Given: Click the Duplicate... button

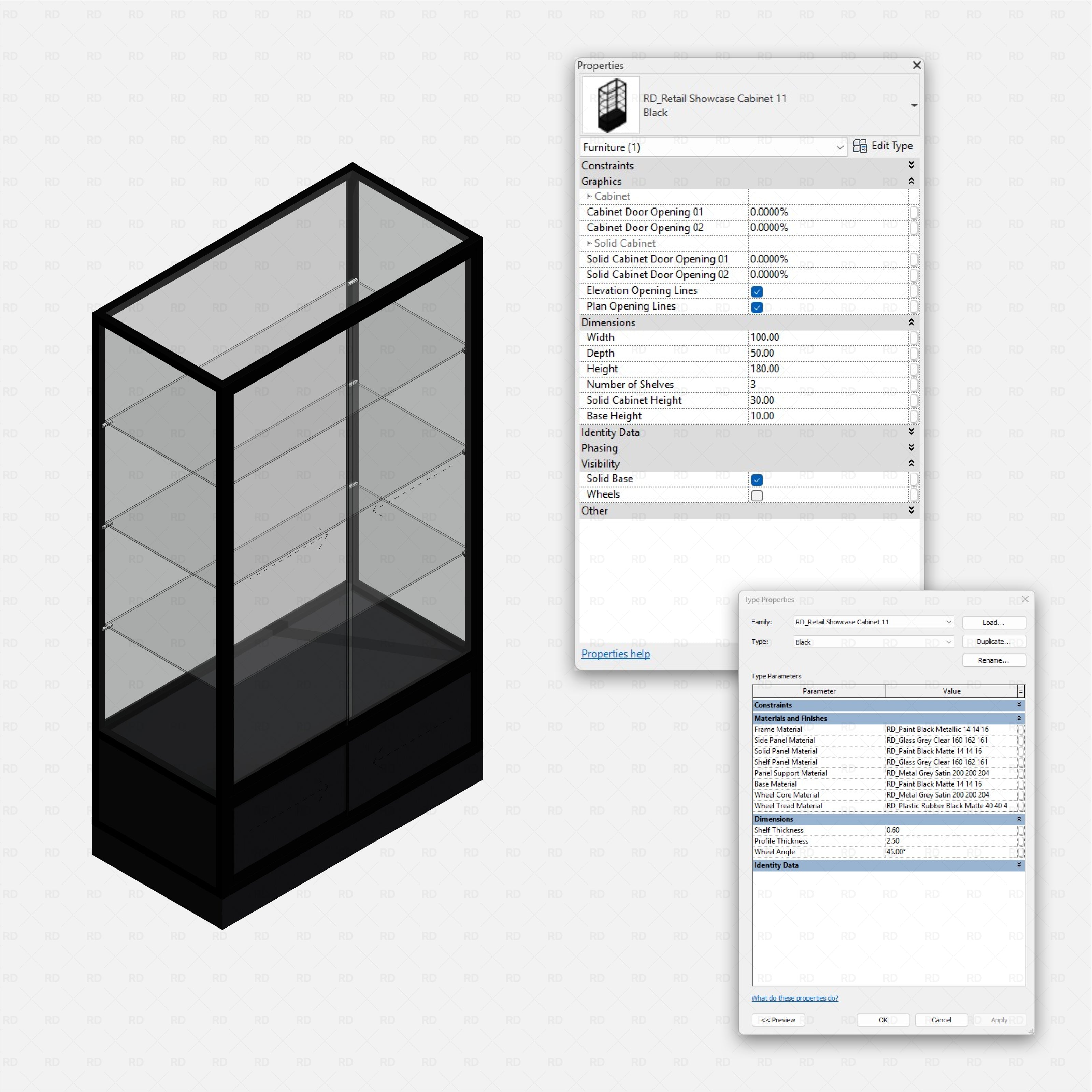Looking at the screenshot, I should point(994,642).
